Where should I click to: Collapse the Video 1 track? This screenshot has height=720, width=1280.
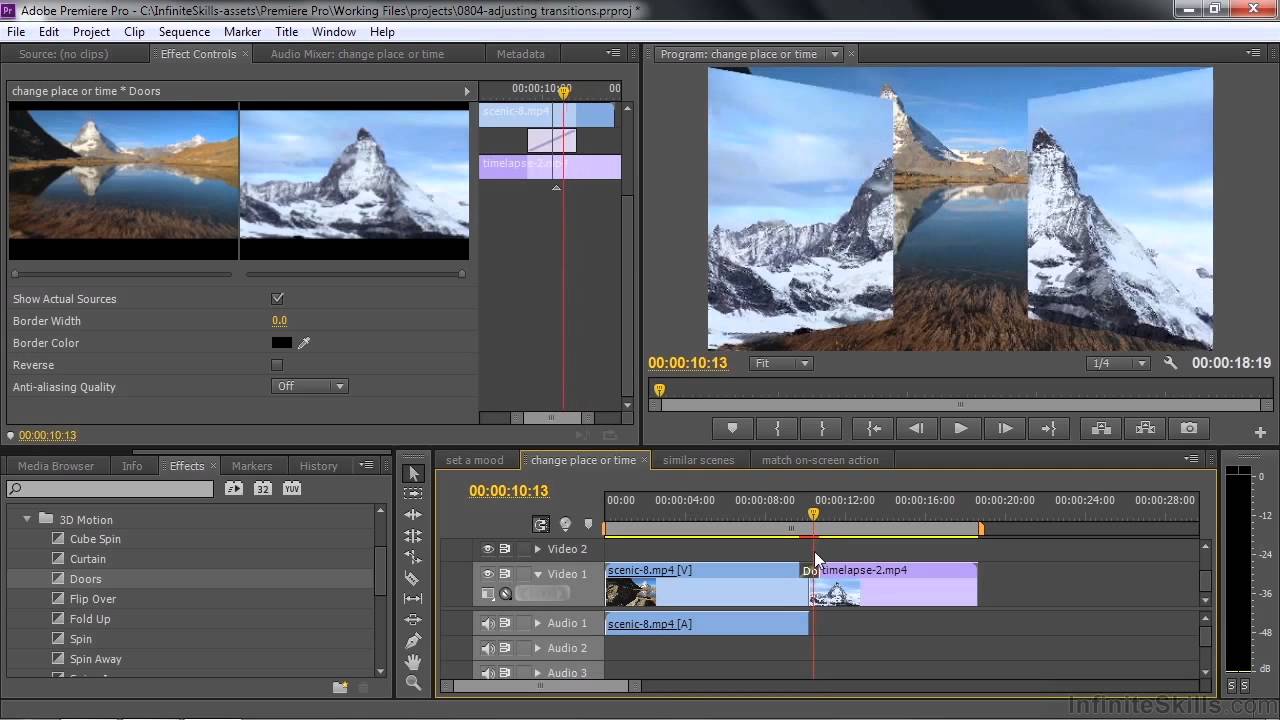click(x=538, y=574)
